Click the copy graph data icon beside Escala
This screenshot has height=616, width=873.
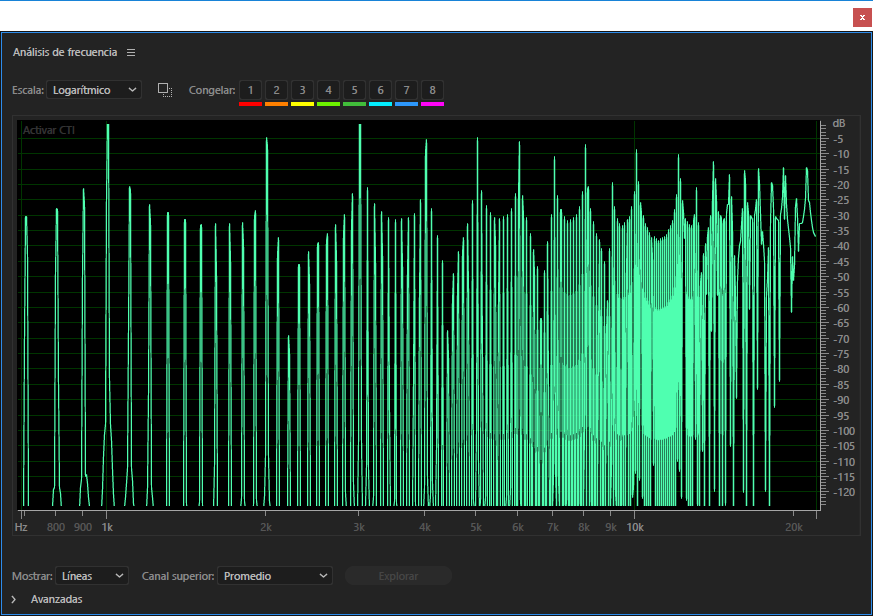165,90
